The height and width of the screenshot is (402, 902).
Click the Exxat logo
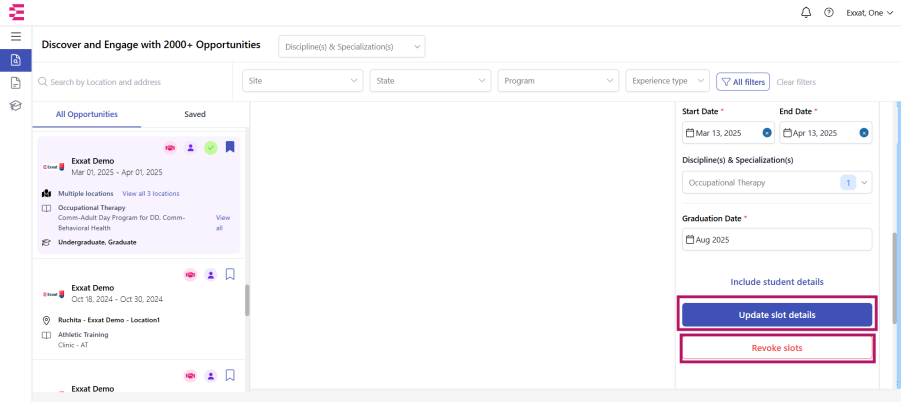[x=16, y=12]
